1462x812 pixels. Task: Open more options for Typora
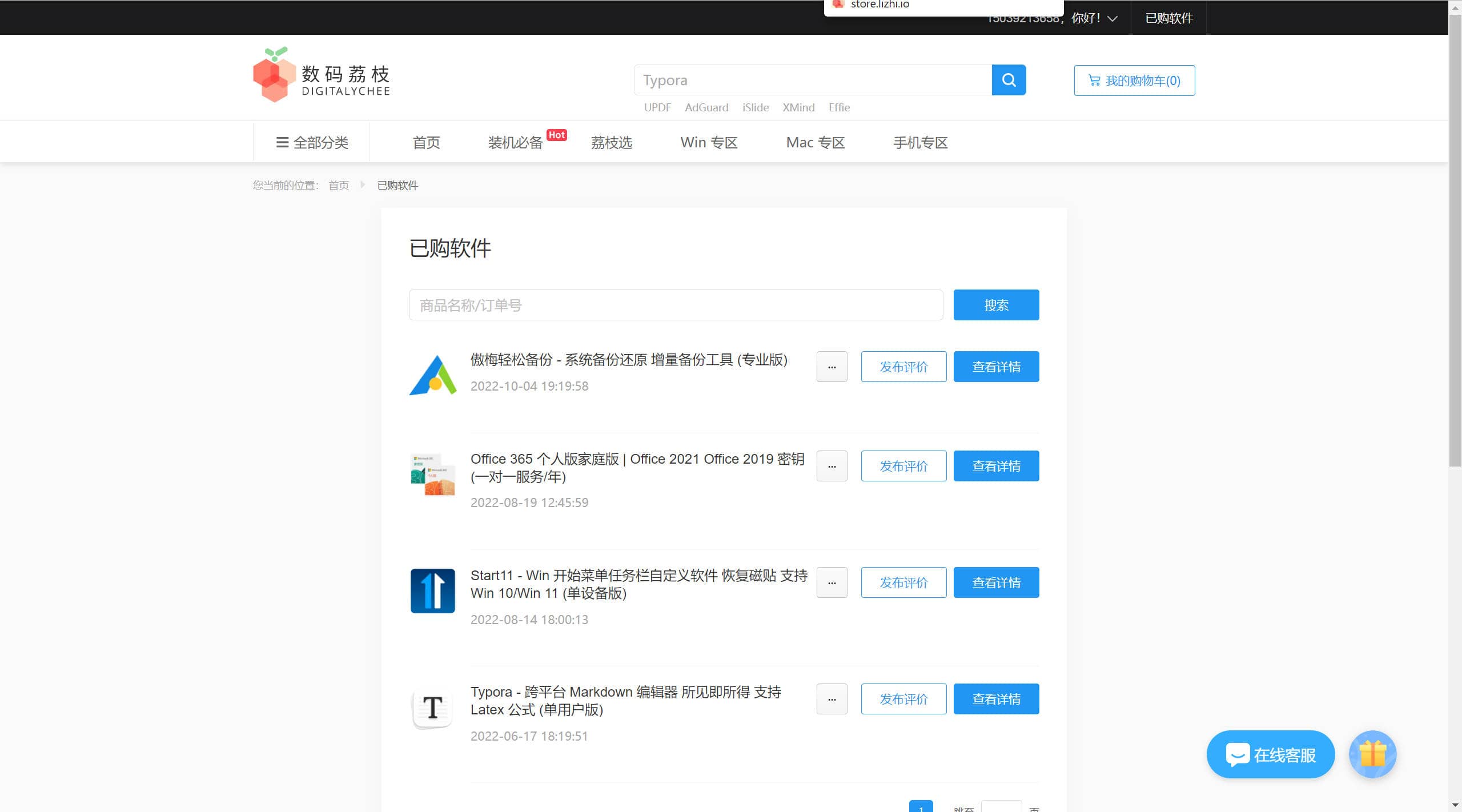pos(832,699)
